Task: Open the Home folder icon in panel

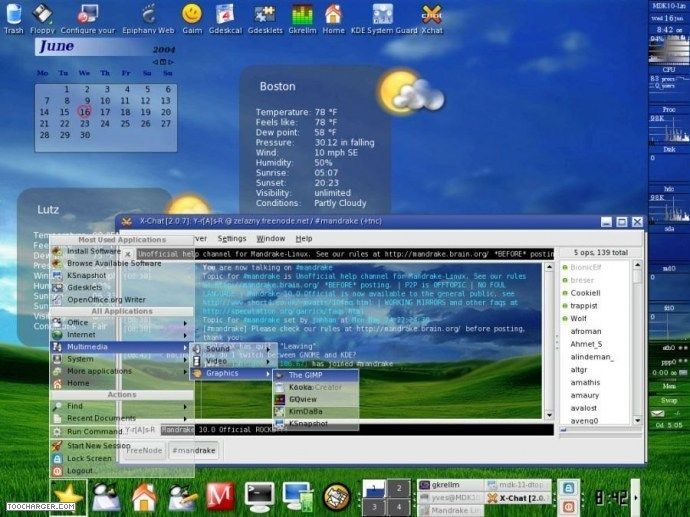Action: click(144, 497)
